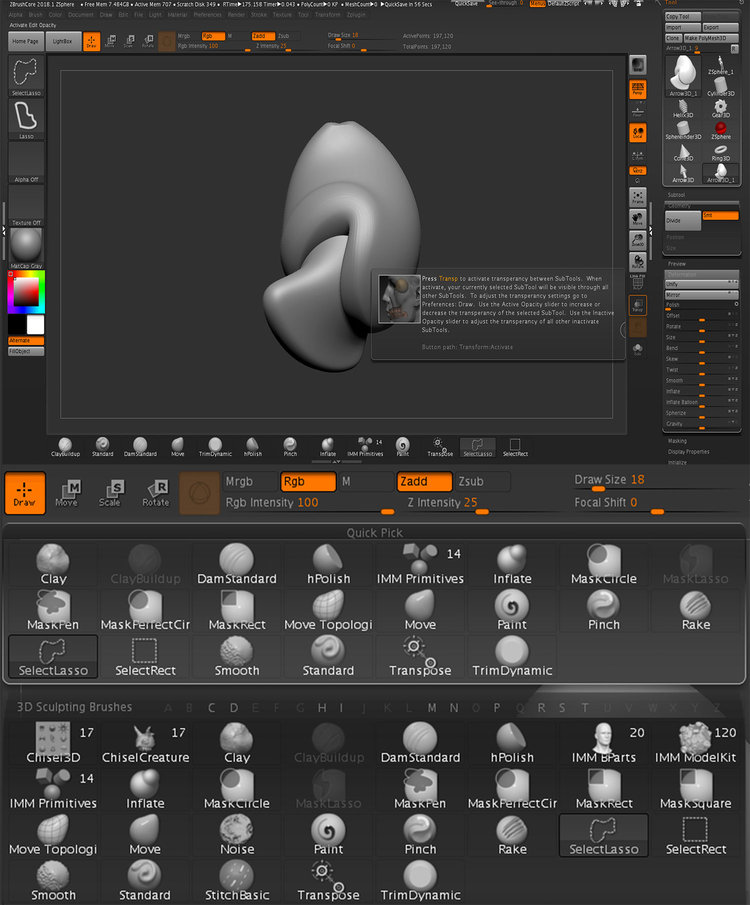Click the white secondary color swatch
This screenshot has width=750, height=905.
[x=35, y=325]
